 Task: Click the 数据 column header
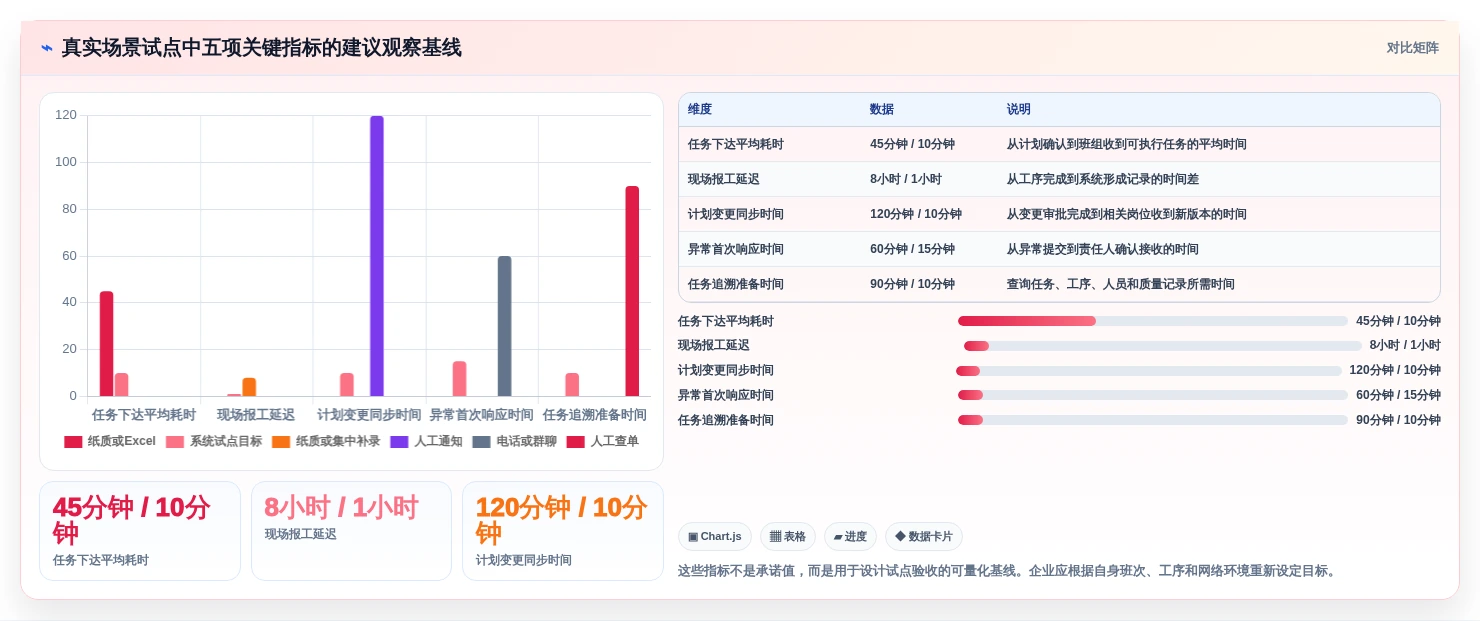882,110
